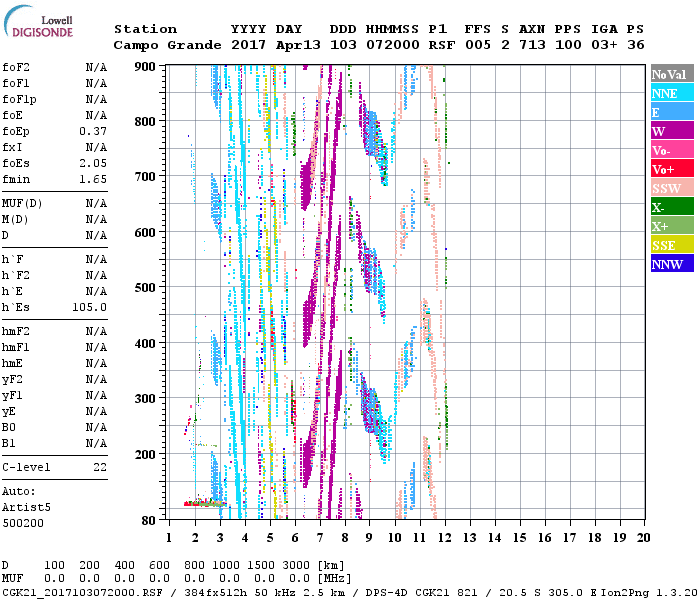This screenshot has width=700, height=600.
Task: Select the Vo- pink legend swatch
Action: tap(672, 150)
